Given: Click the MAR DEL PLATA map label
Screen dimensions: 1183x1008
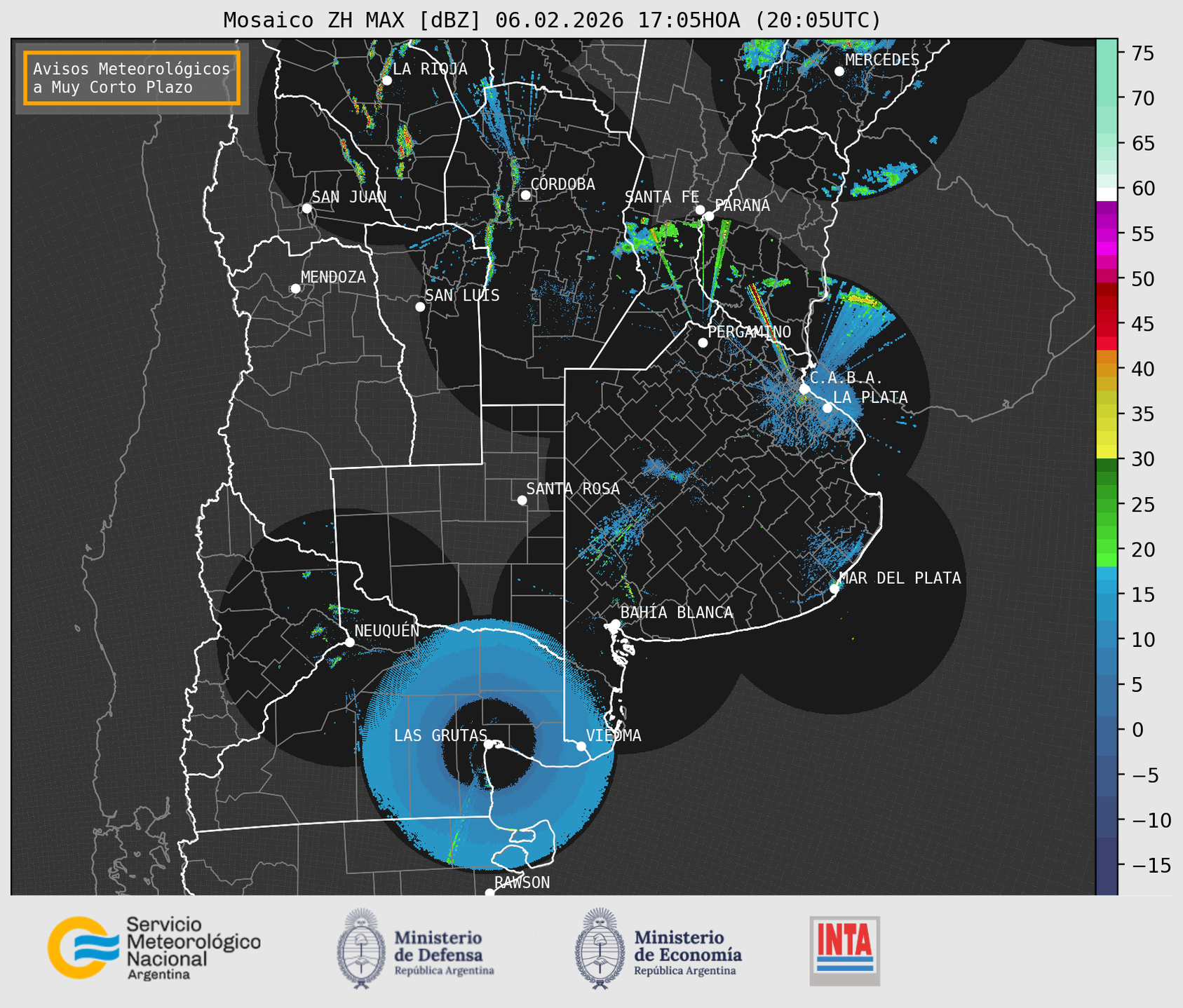Looking at the screenshot, I should (900, 578).
